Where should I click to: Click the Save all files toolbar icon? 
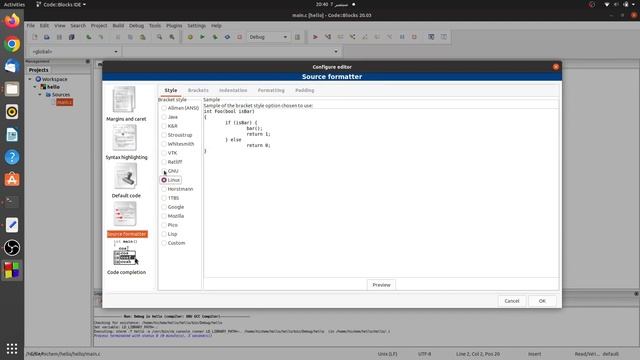pyautogui.click(x=71, y=37)
